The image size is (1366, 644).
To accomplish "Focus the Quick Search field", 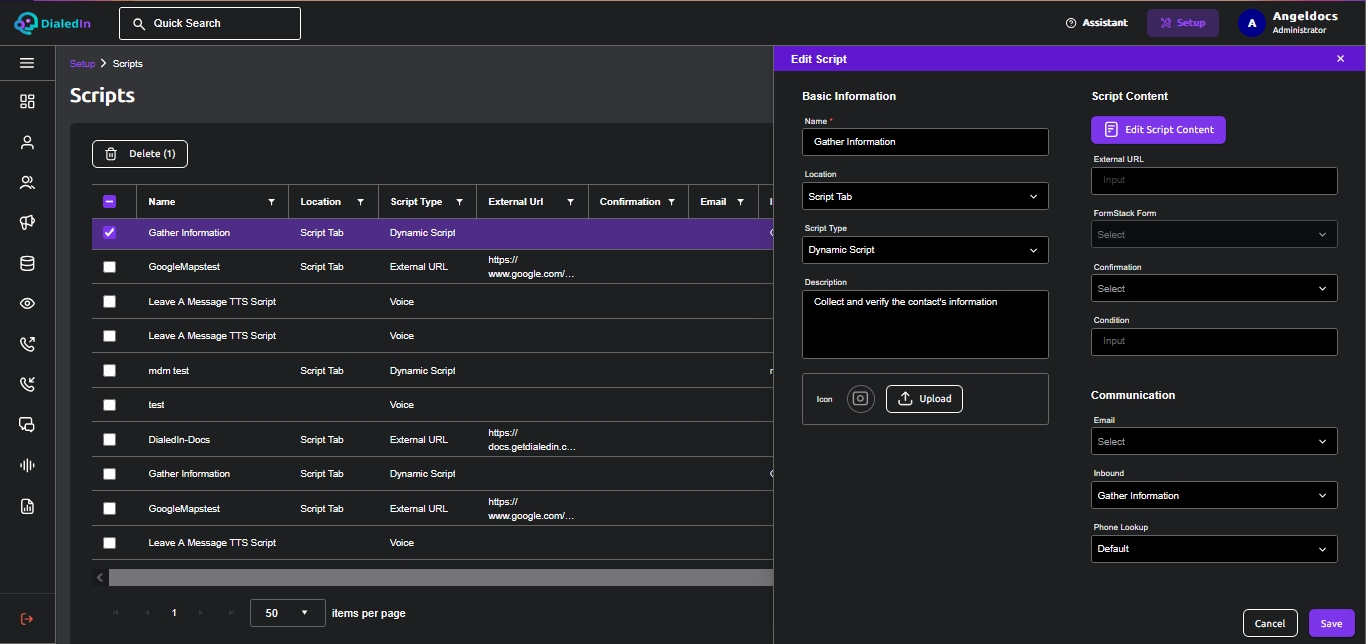I will click(x=210, y=23).
